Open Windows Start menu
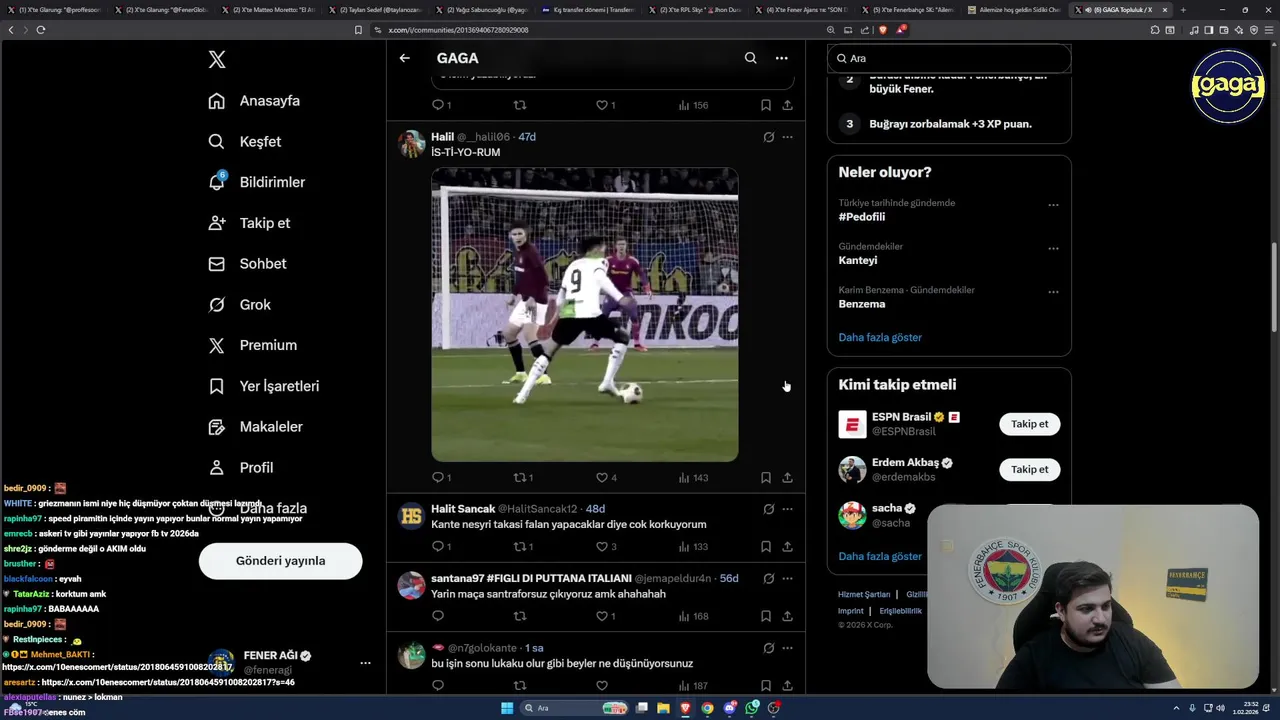 pyautogui.click(x=507, y=708)
